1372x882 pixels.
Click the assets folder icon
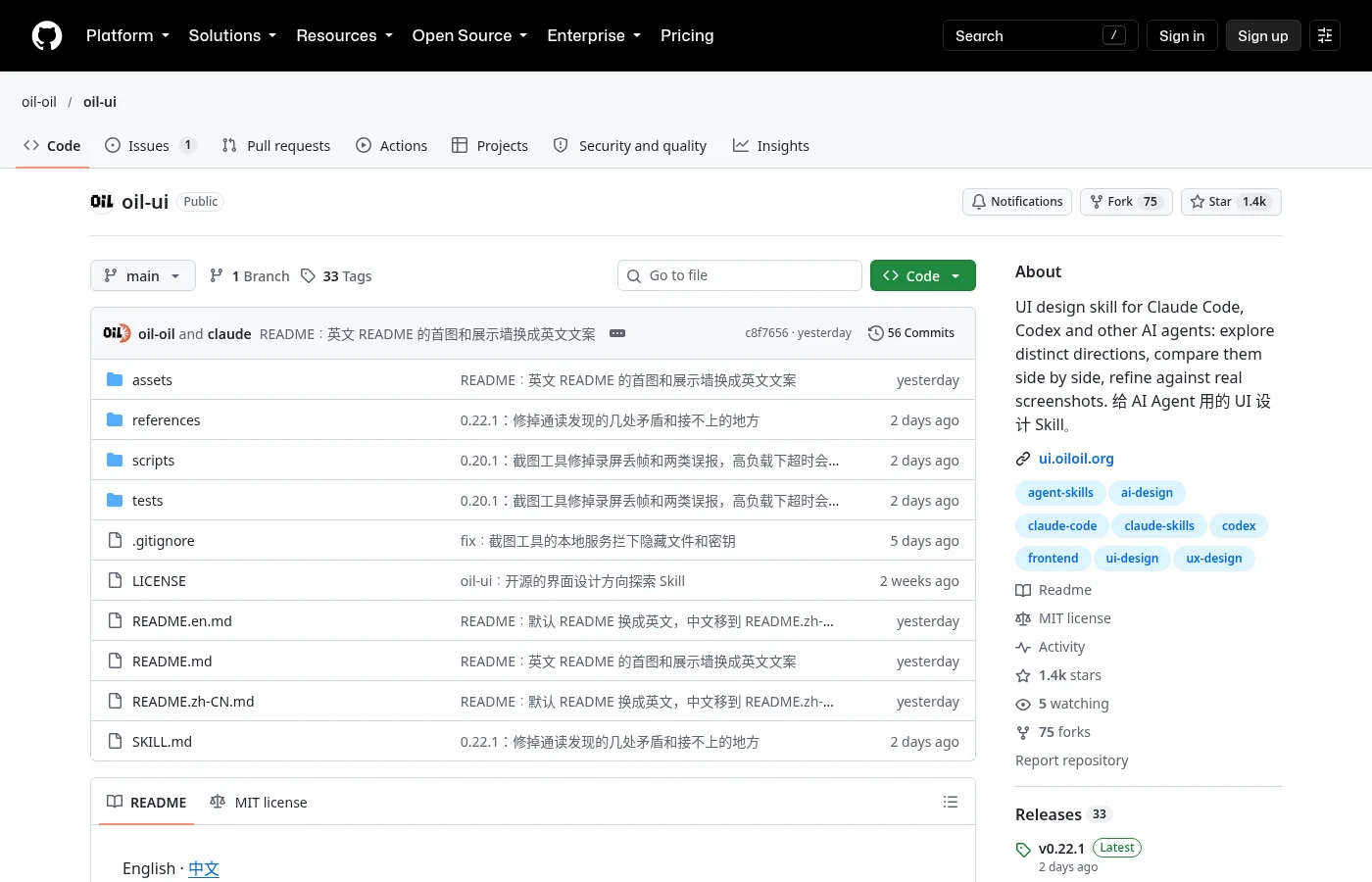[x=115, y=379]
